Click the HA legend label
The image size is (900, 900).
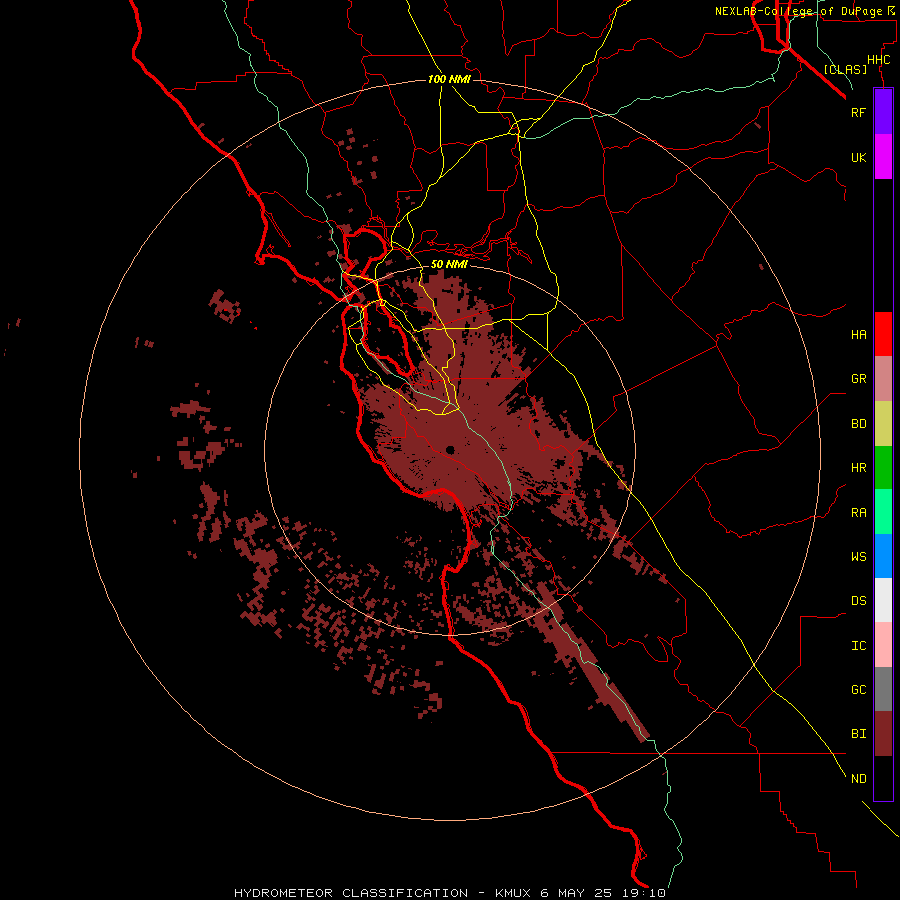coord(858,335)
